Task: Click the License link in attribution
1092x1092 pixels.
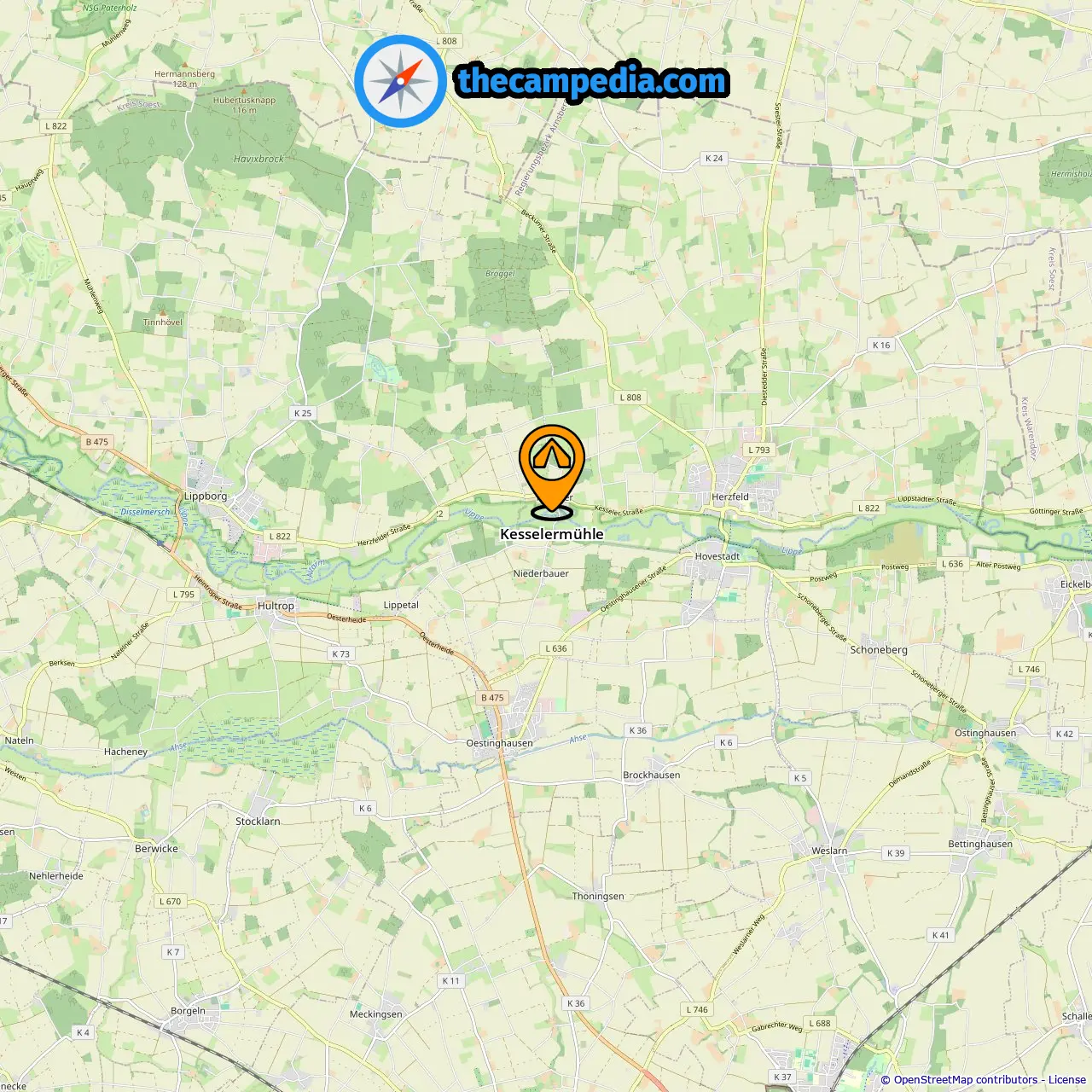Action: point(1066,1080)
